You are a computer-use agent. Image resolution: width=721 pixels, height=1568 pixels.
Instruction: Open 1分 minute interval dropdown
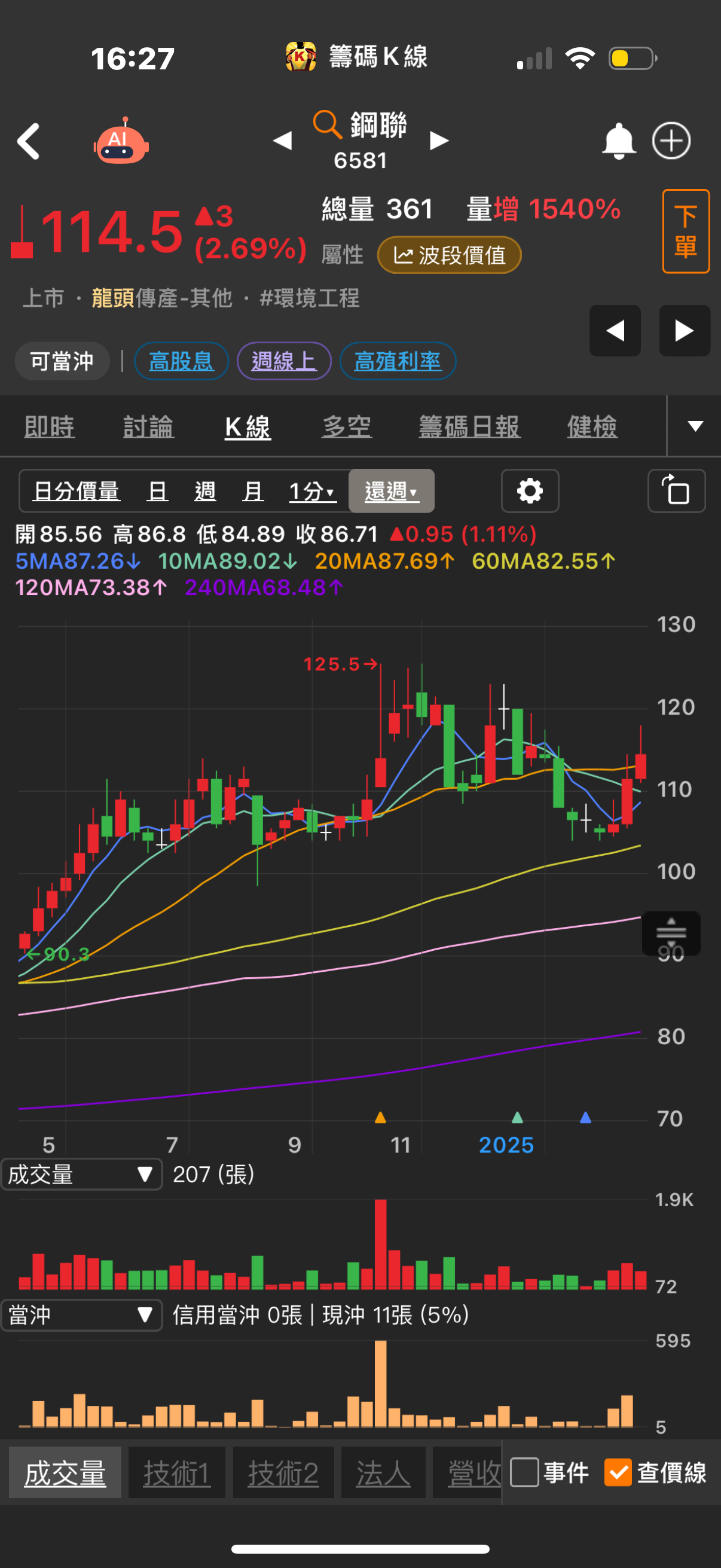(312, 490)
